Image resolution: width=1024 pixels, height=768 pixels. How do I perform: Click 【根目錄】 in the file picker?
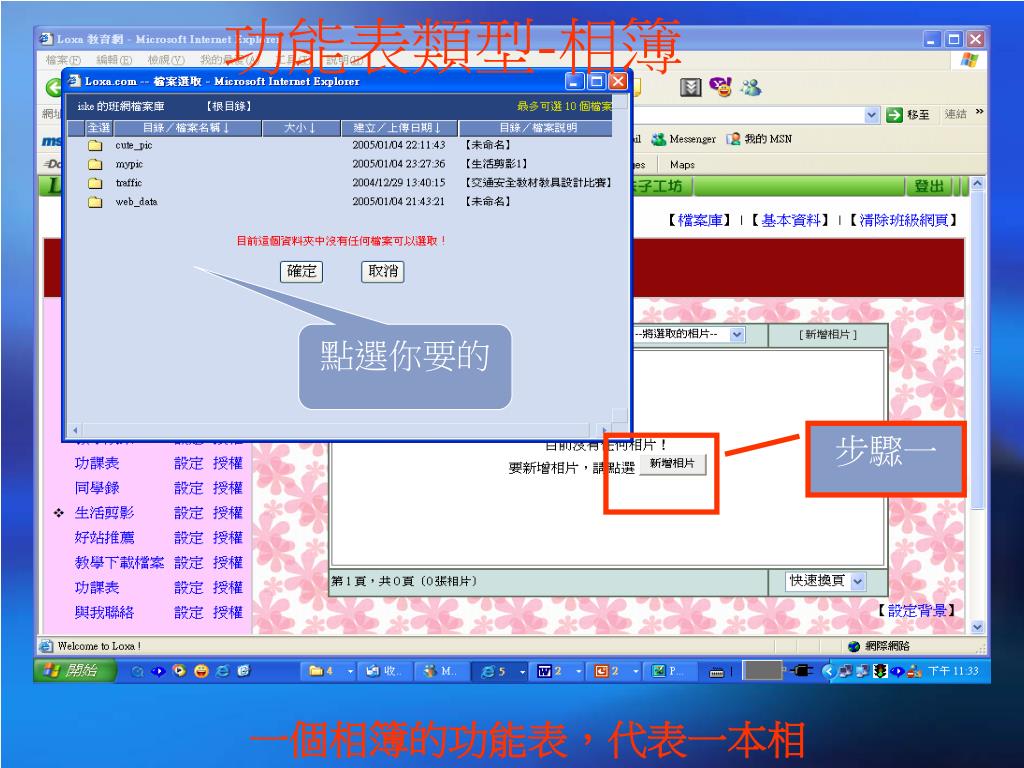(x=229, y=106)
